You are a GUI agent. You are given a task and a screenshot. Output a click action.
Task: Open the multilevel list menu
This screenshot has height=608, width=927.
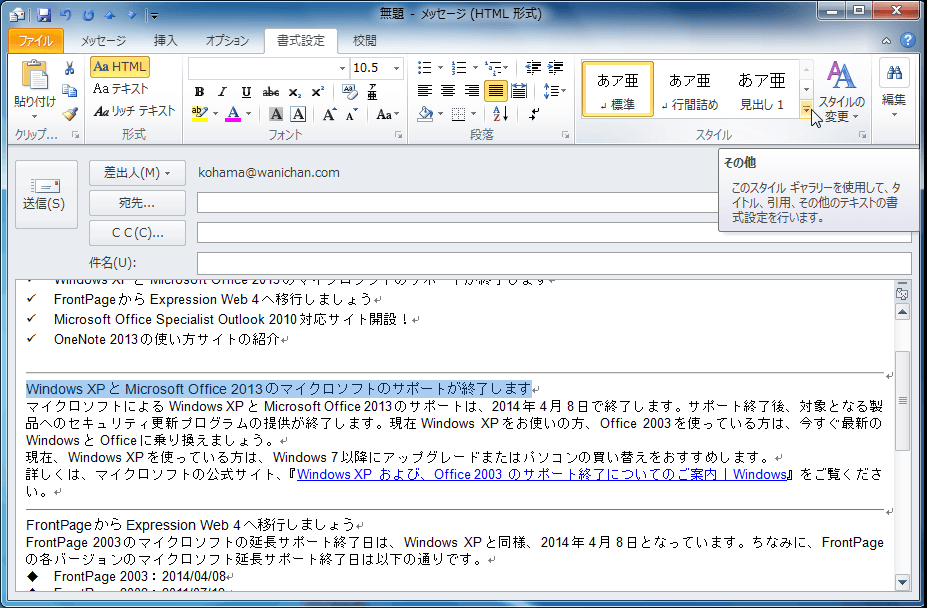(496, 67)
